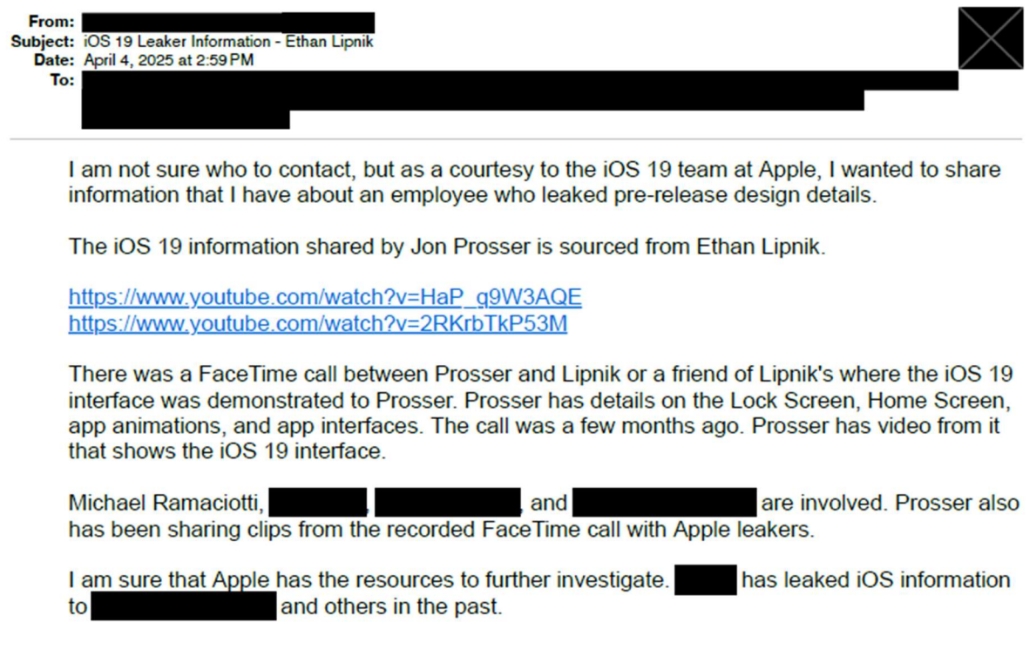Click the redacted name before 'has leaked iOS information'
The width and height of the screenshot is (1034, 649).
(x=706, y=580)
